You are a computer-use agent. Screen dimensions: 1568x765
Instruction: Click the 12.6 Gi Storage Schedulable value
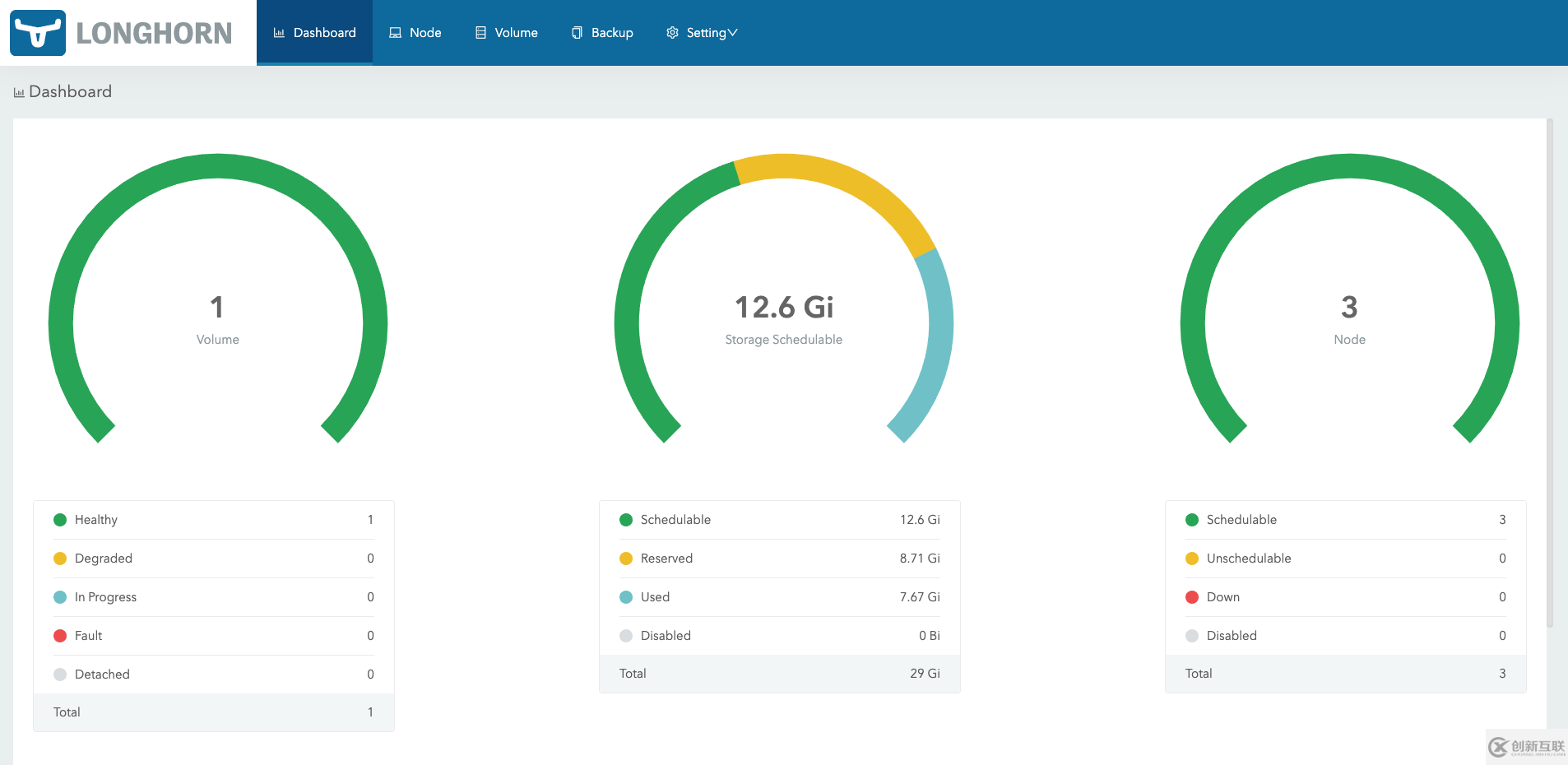[x=783, y=308]
